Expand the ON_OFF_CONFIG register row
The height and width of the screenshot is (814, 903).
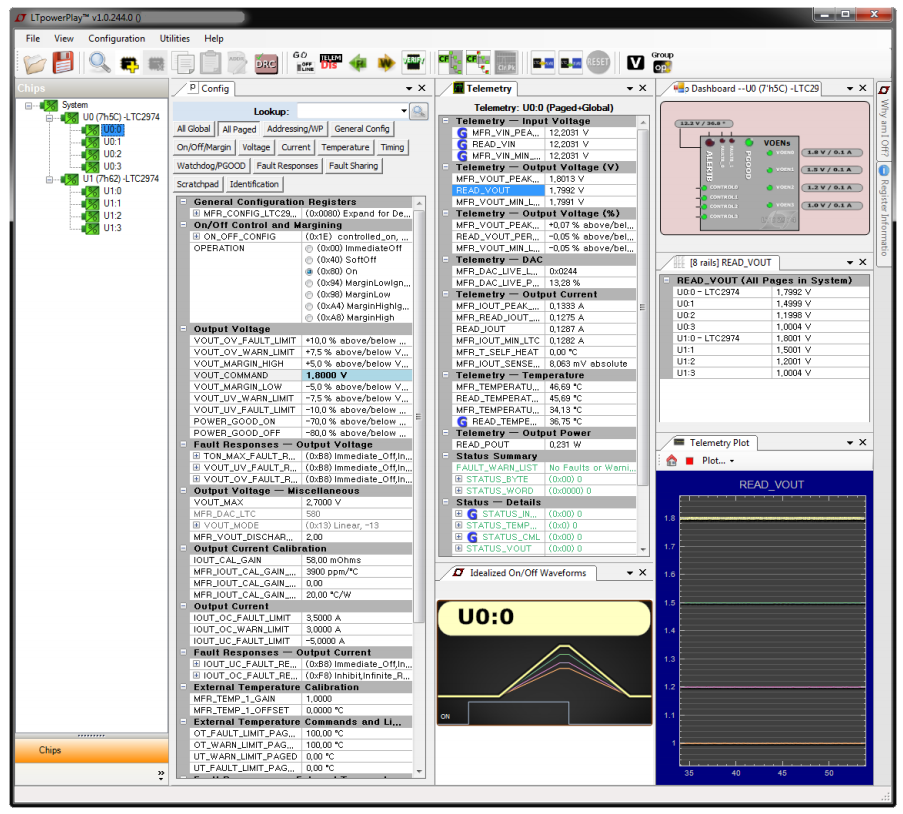coord(197,237)
